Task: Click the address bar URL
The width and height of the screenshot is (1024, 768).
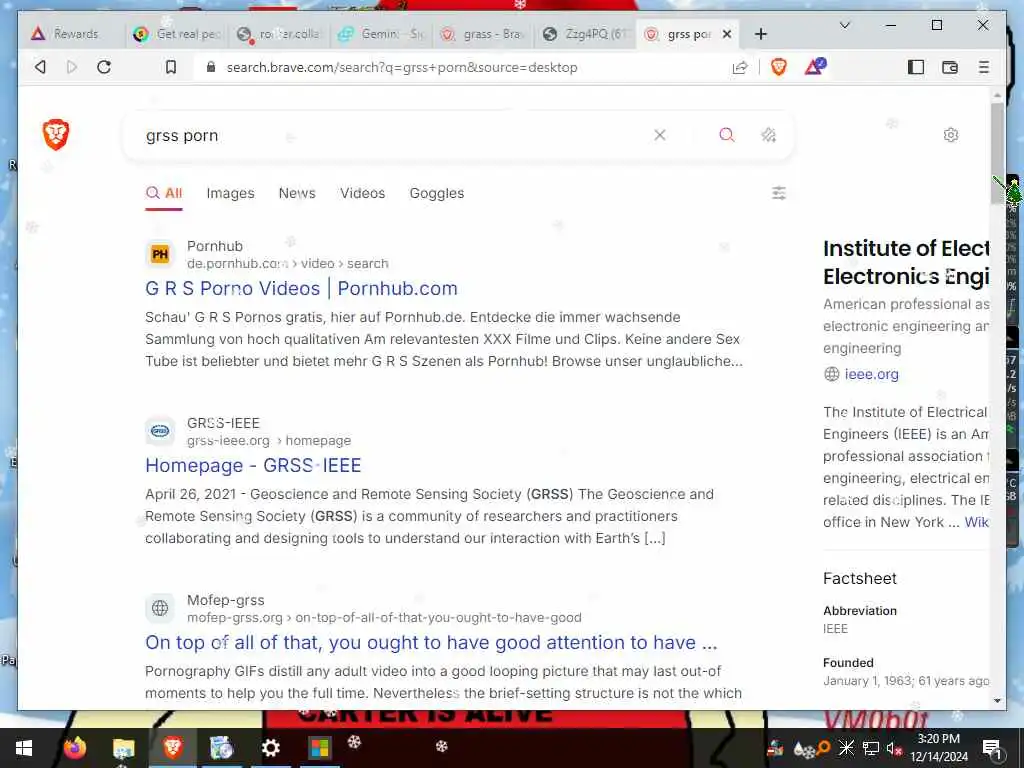Action: point(402,67)
